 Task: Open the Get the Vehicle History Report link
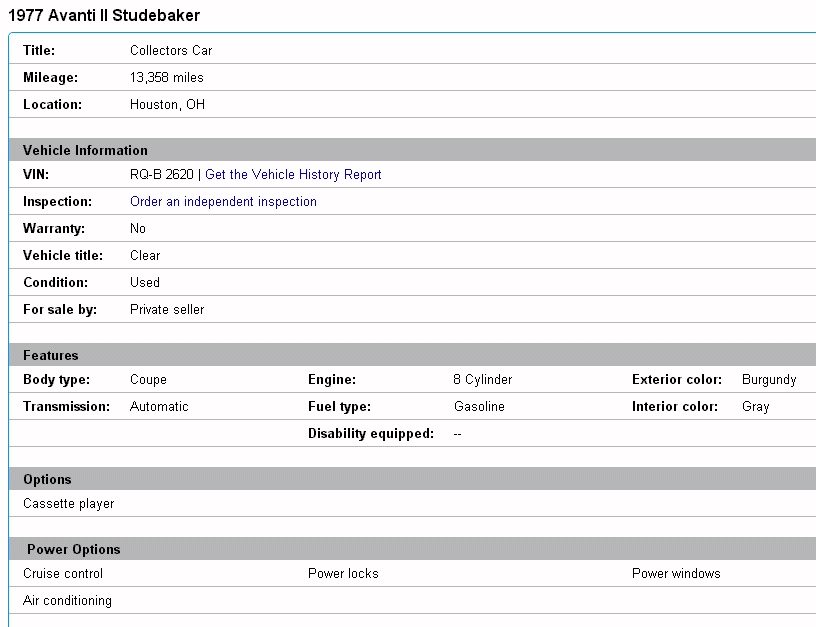coord(293,175)
